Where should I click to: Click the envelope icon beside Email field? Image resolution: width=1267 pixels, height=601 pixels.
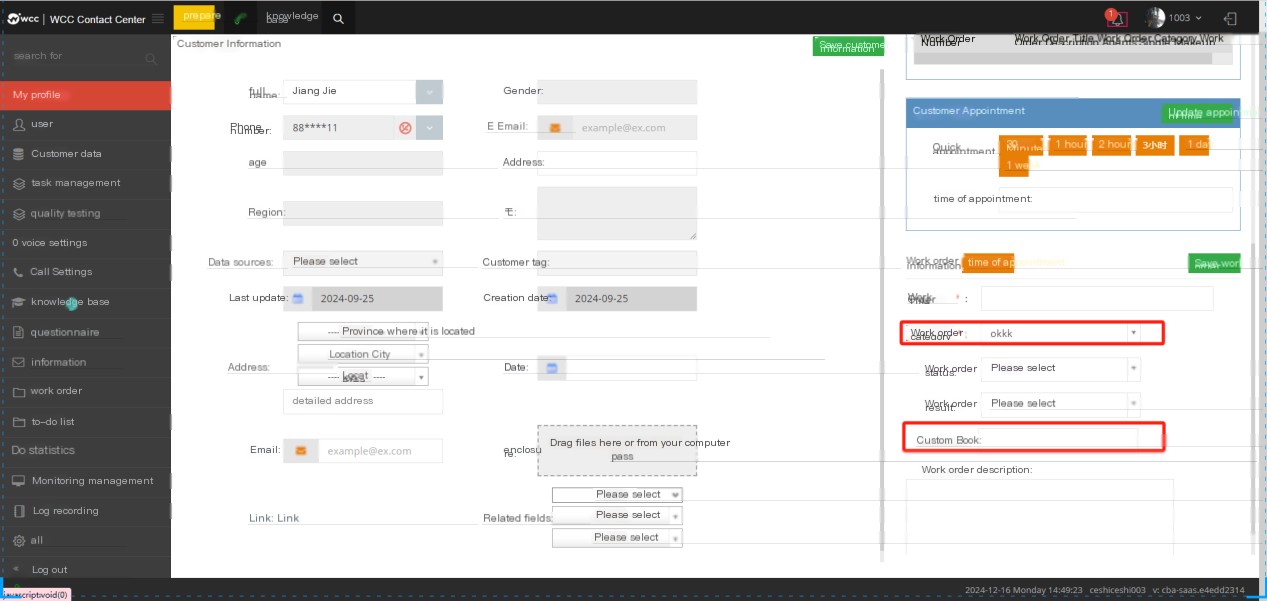pyautogui.click(x=300, y=451)
